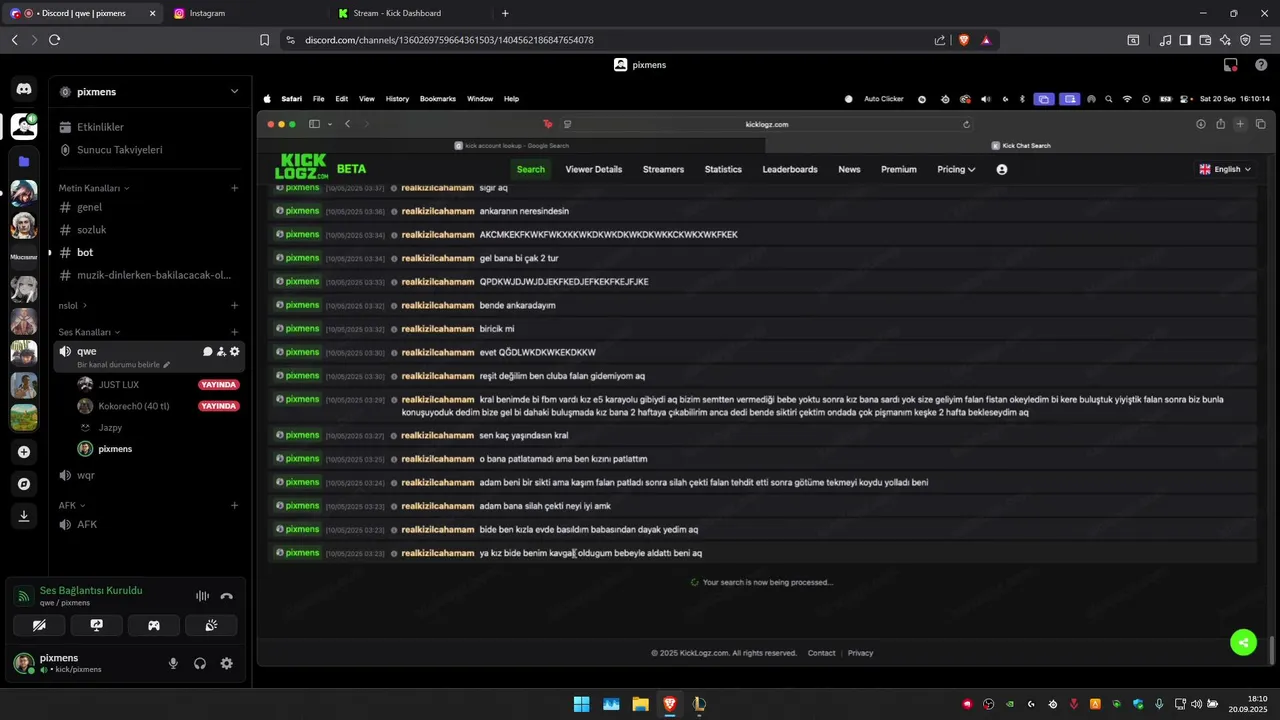Viewport: 1280px width, 720px height.
Task: Deafen audio with headphone icon
Action: pos(200,663)
